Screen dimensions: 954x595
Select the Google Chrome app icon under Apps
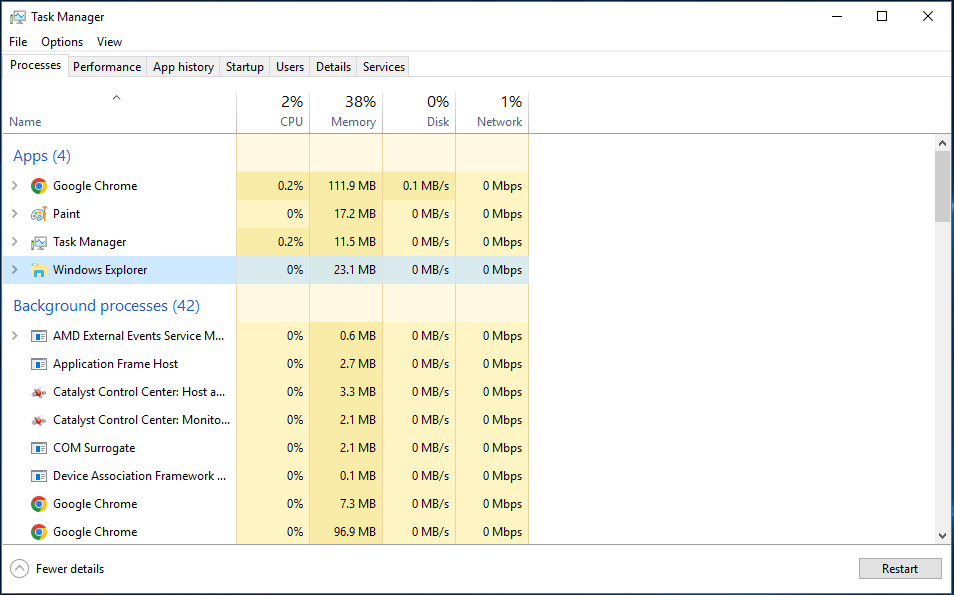38,186
